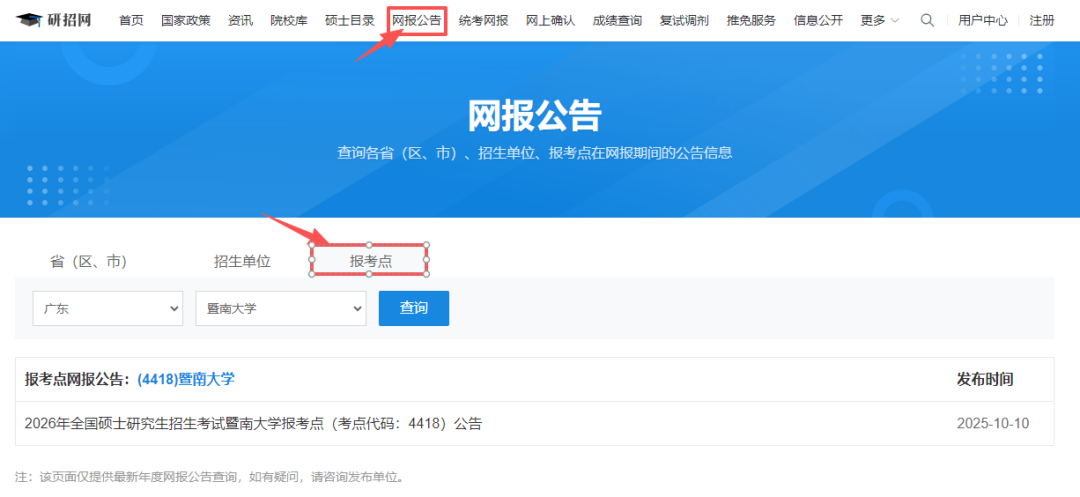Open 用户中心 link
1080x497 pixels.
[x=983, y=21]
